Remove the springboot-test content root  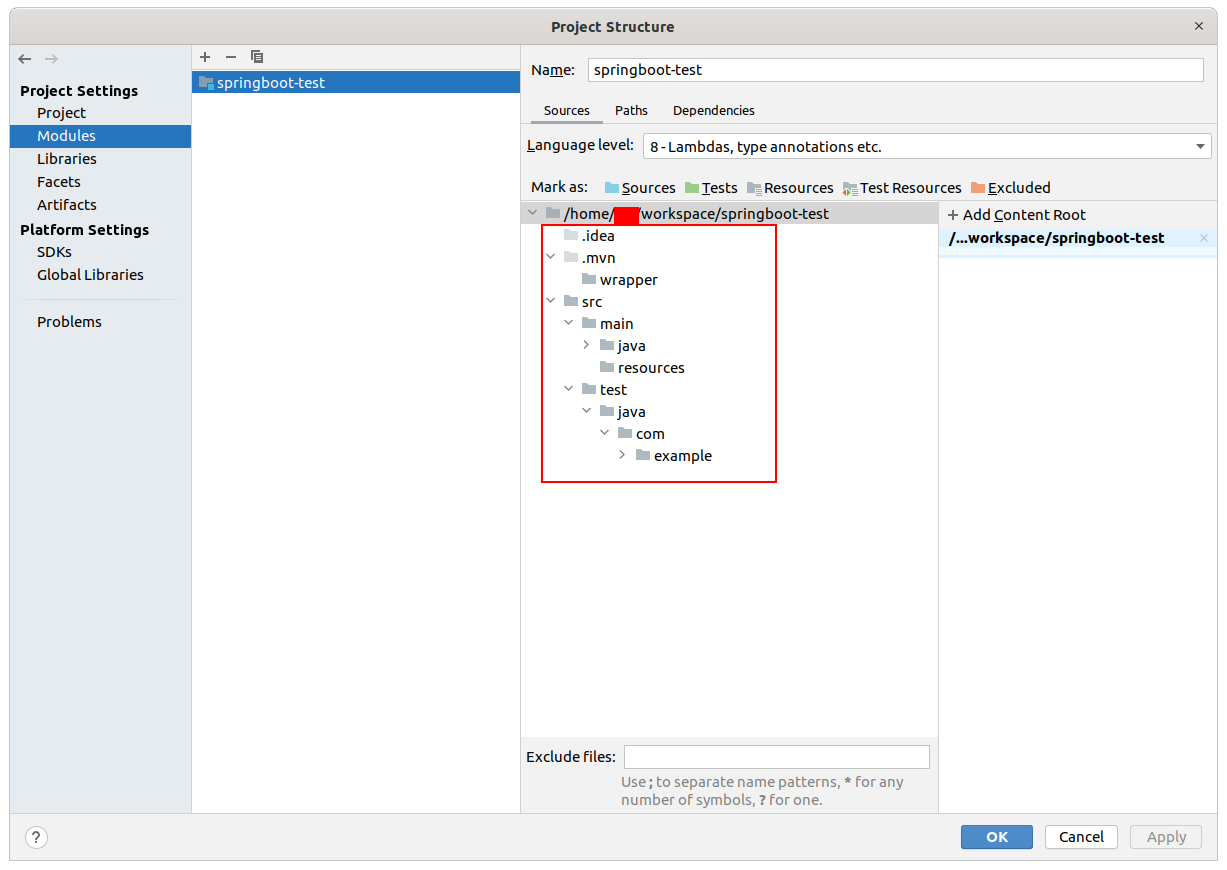point(1203,238)
